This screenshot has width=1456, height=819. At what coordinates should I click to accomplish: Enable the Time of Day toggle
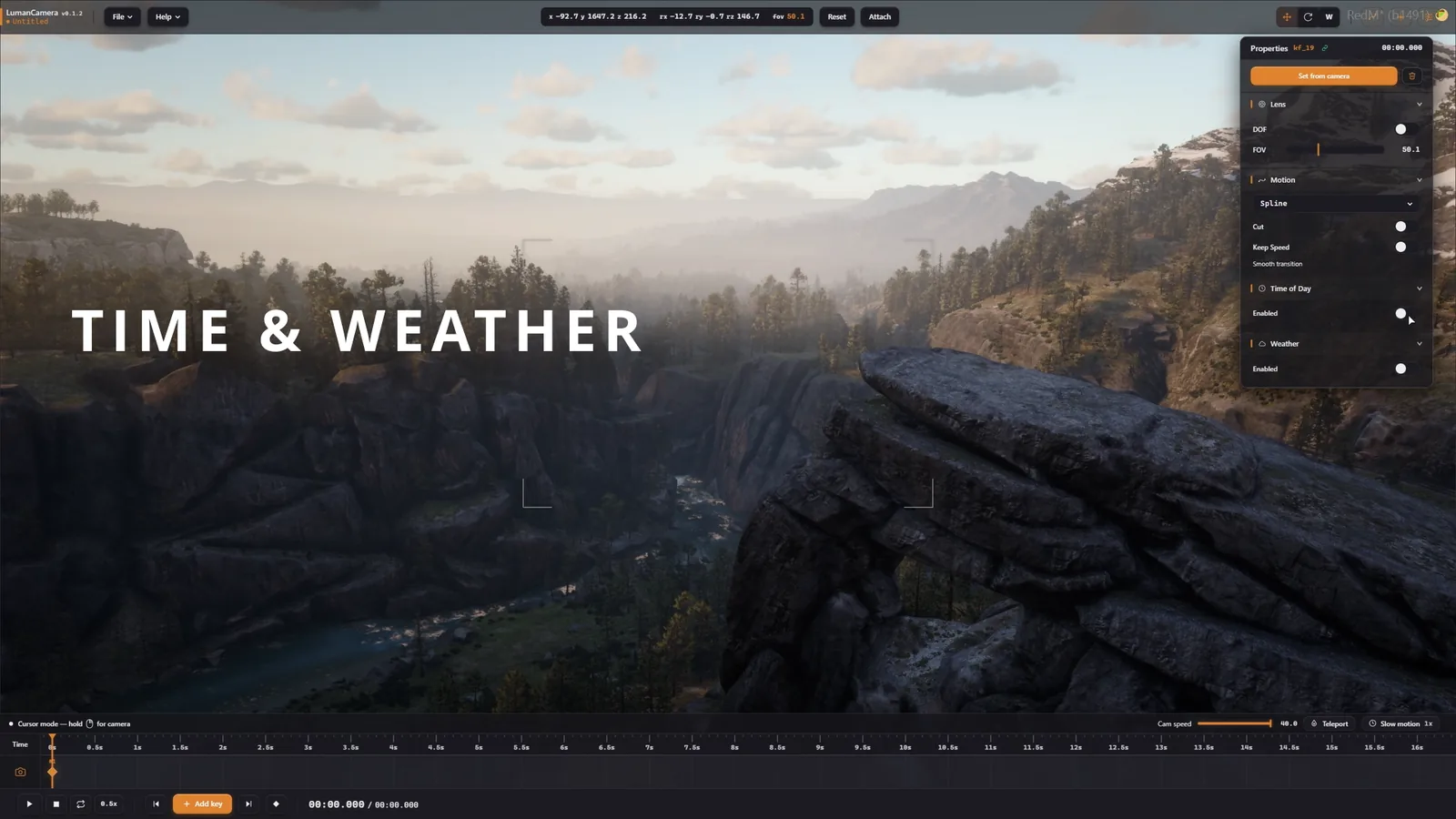tap(1407, 313)
